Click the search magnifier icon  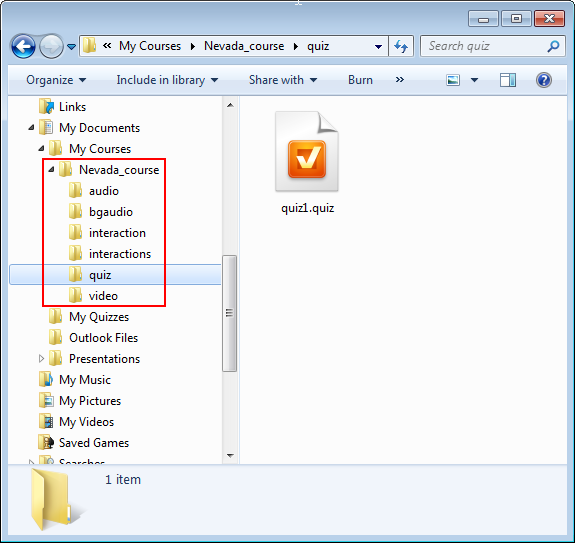(x=553, y=46)
